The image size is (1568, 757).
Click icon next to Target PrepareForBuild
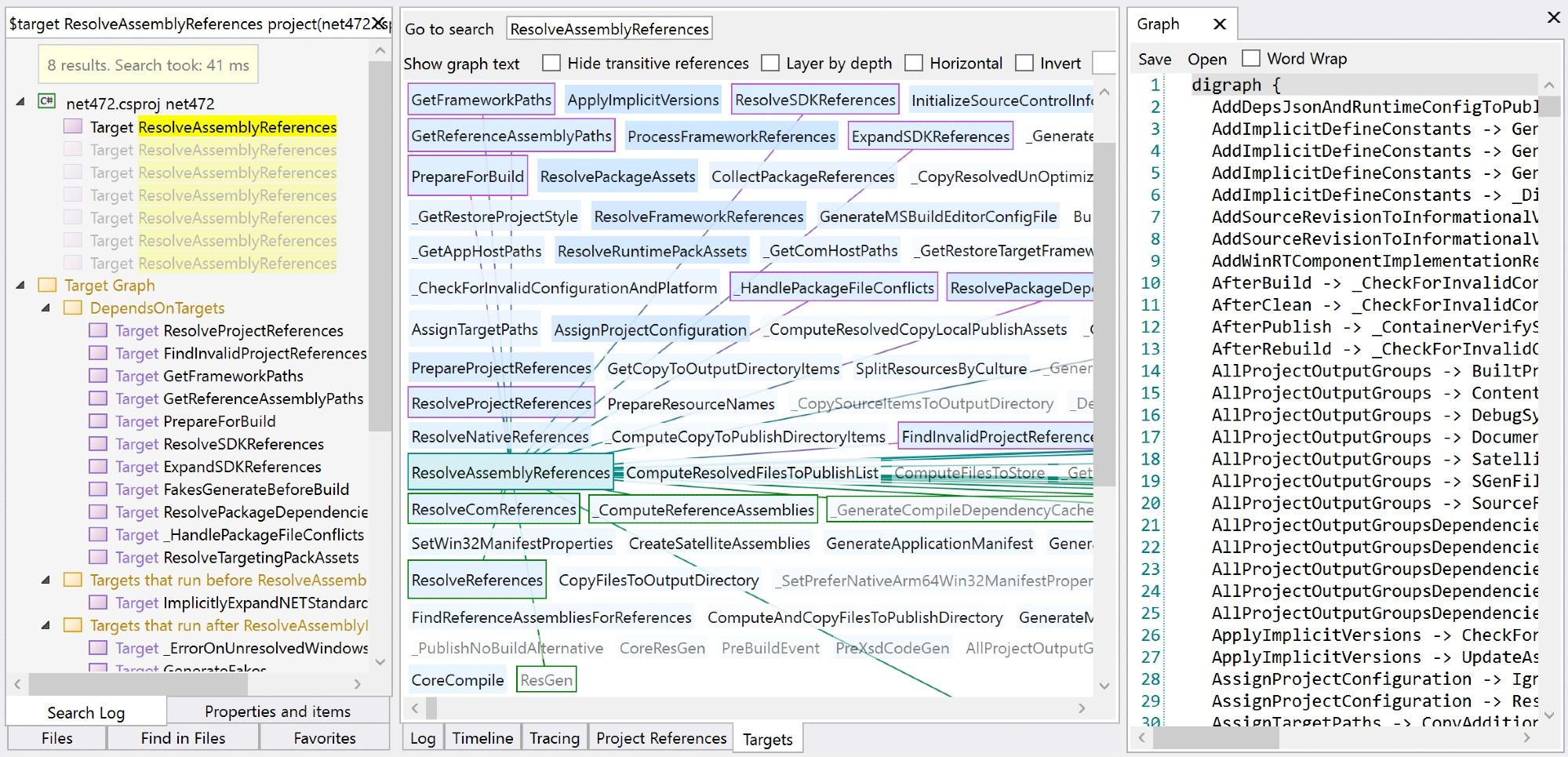98,421
